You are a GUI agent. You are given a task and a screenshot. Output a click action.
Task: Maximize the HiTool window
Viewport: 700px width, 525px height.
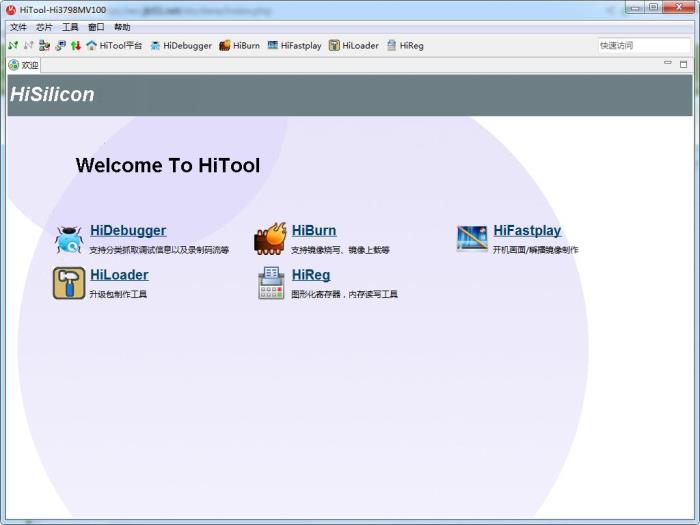click(654, 8)
